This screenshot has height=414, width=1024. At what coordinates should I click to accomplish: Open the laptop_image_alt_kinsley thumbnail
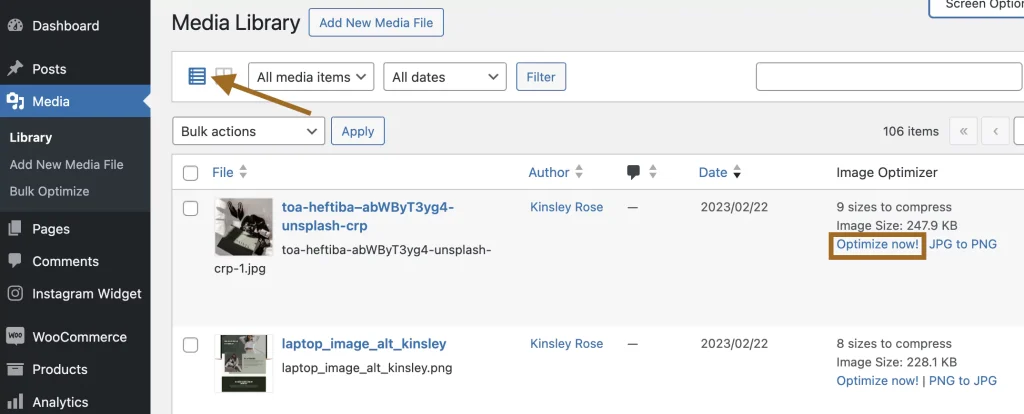(243, 363)
